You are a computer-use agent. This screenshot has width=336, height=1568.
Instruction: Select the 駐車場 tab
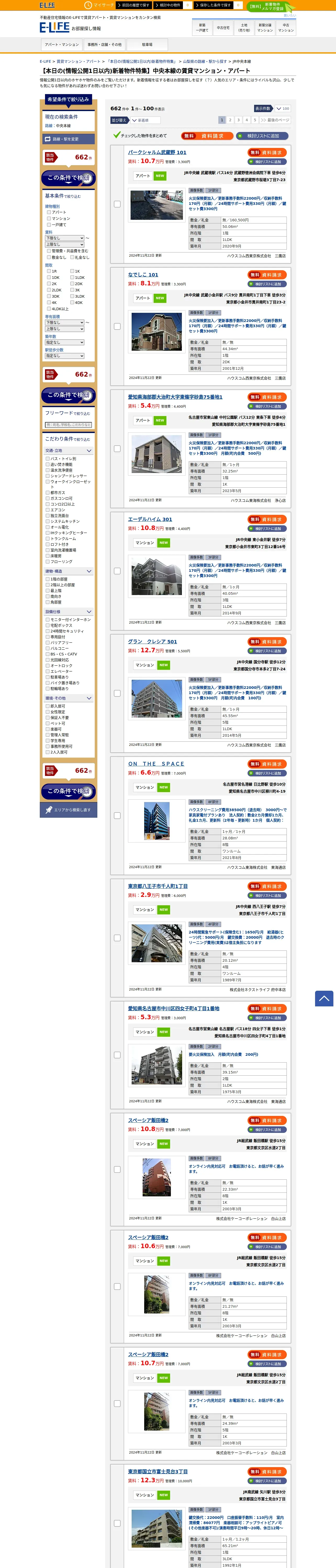[147, 44]
